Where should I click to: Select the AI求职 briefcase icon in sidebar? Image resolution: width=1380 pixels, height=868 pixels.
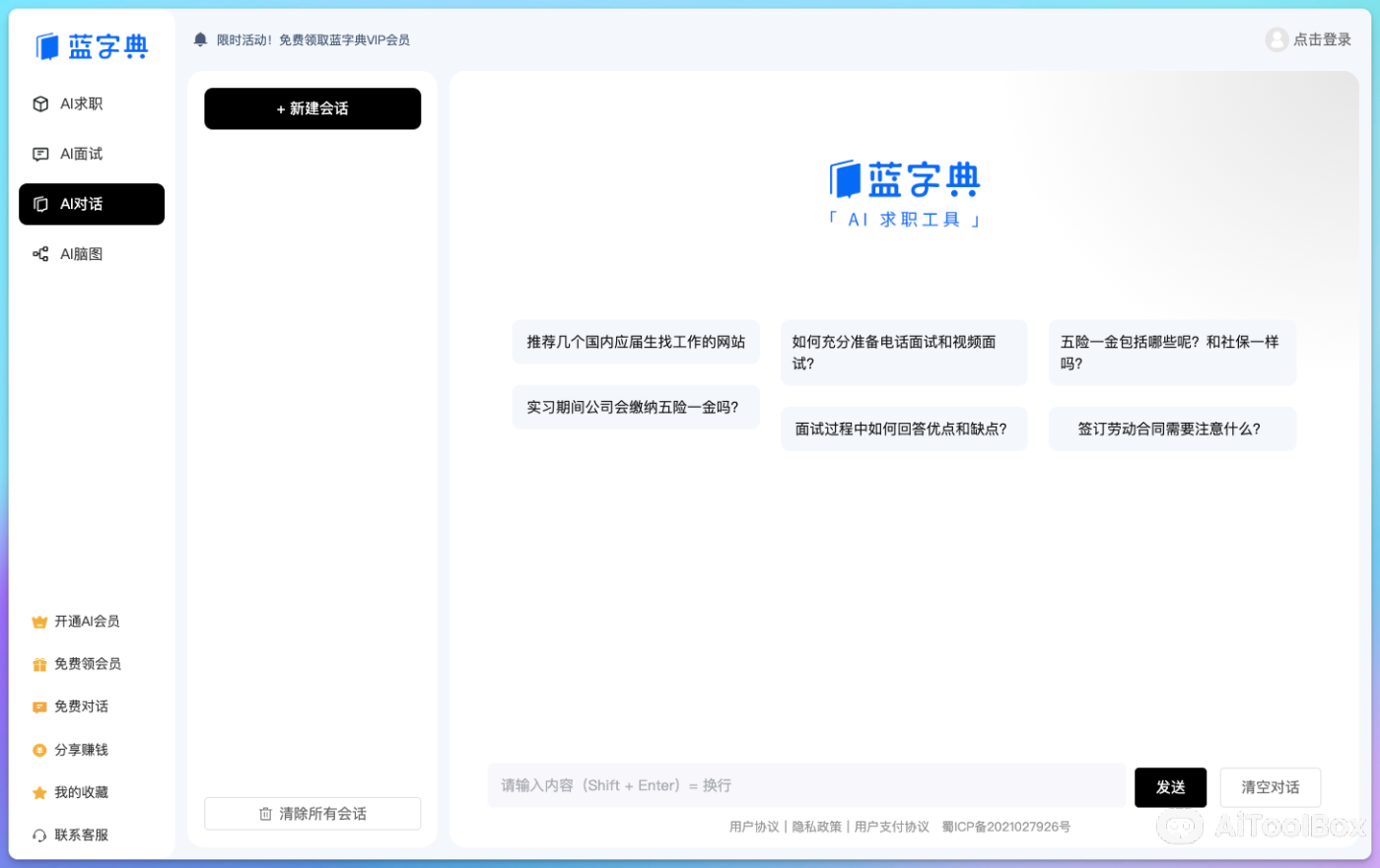[40, 103]
